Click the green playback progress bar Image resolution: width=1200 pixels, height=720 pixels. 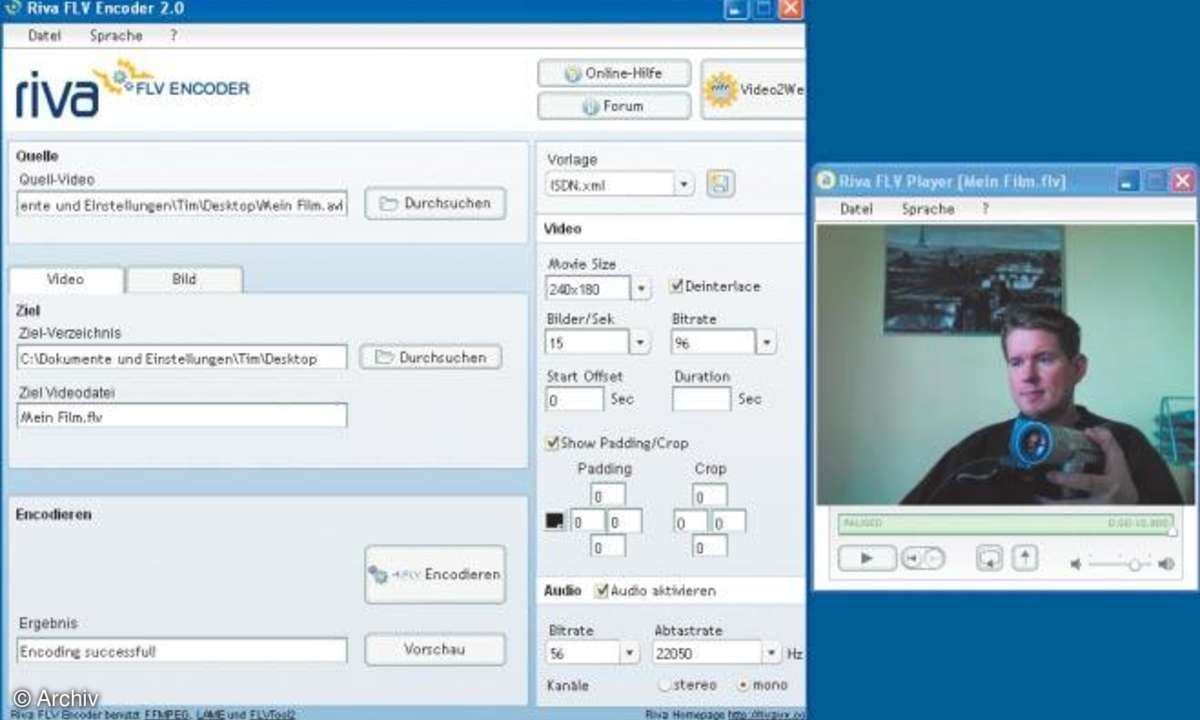pos(1005,523)
